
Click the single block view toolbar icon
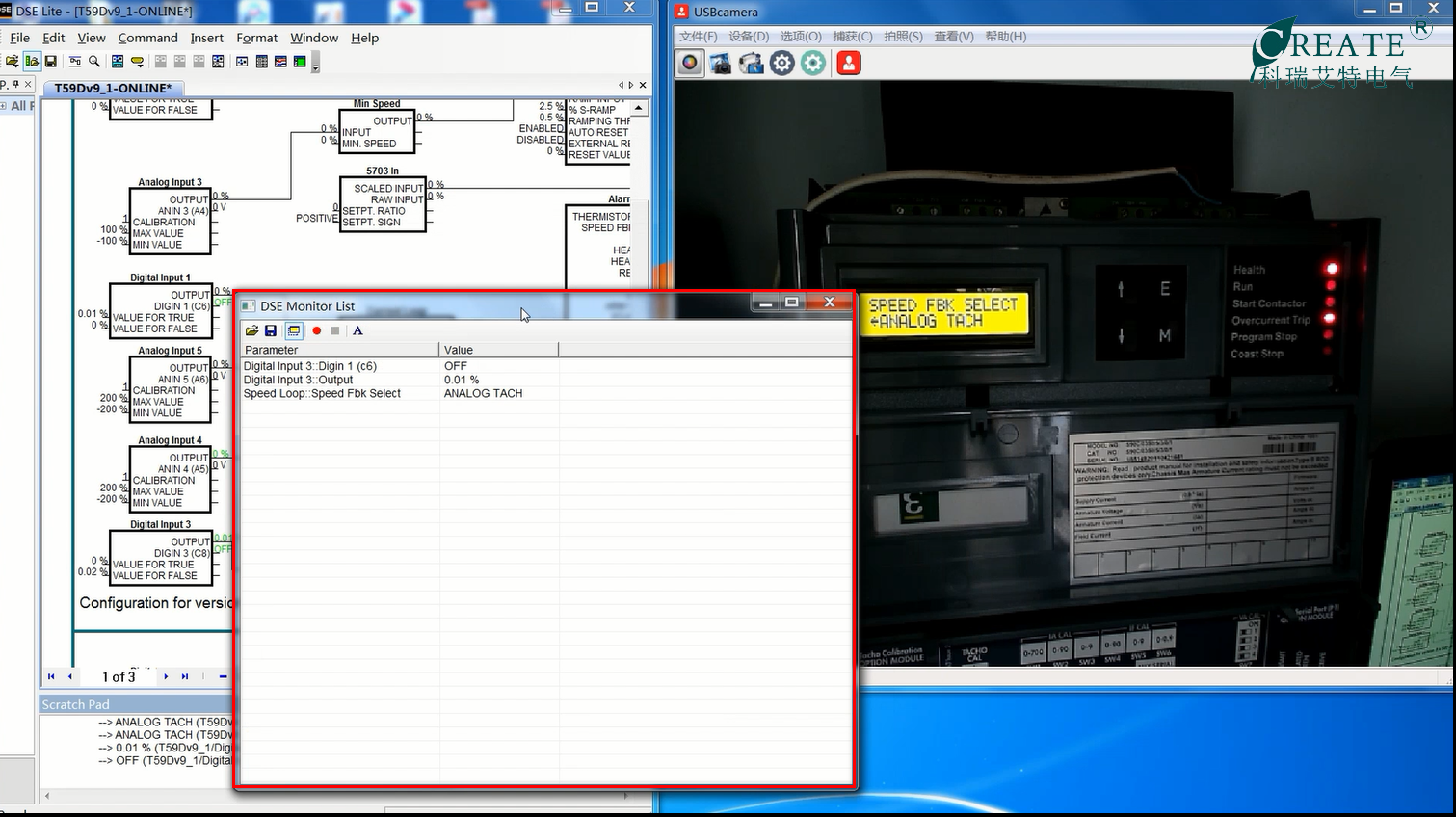pos(242,61)
